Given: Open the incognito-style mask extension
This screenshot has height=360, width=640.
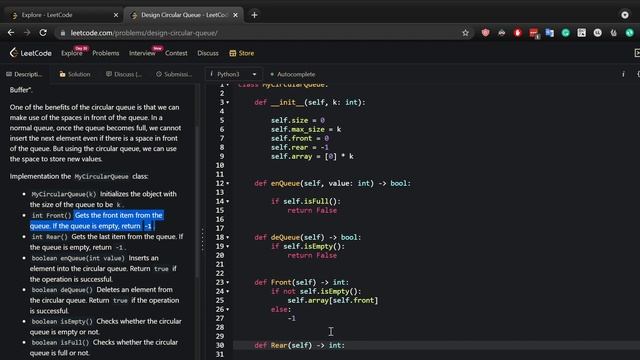Looking at the screenshot, I should (502, 33).
